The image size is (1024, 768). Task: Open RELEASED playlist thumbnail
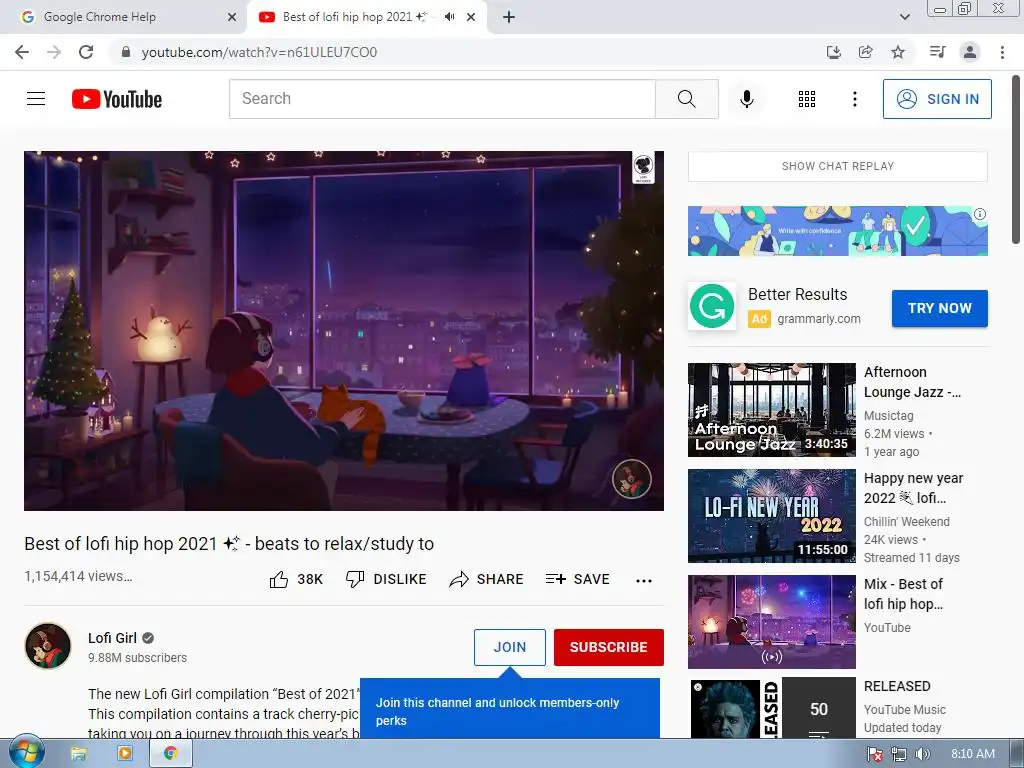pyautogui.click(x=771, y=708)
